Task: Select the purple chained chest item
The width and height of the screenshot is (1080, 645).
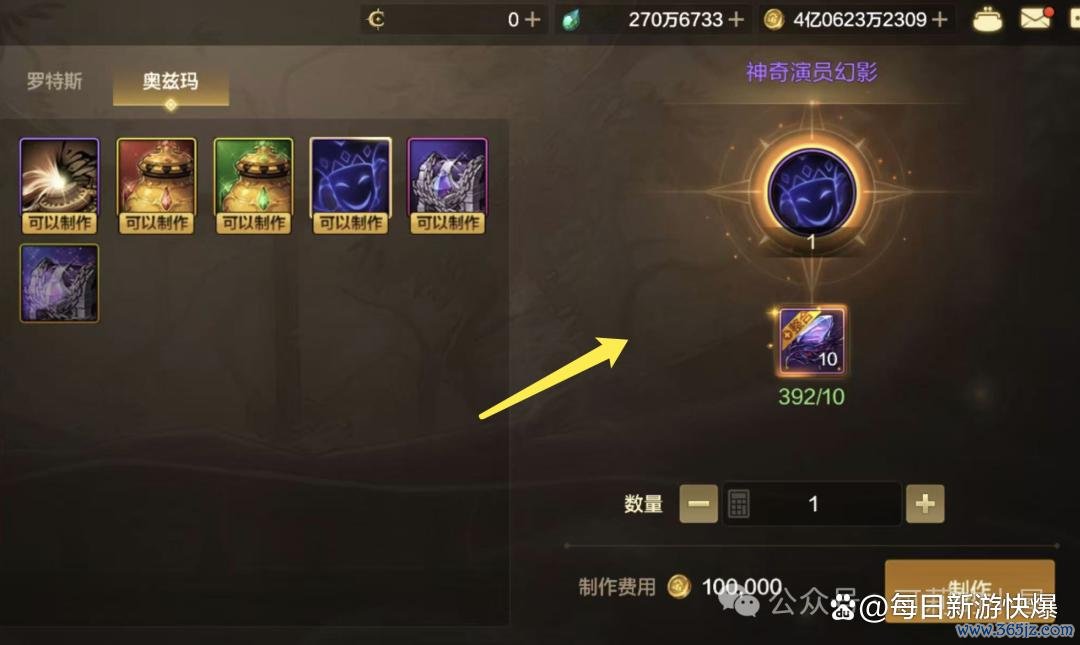Action: pos(448,185)
